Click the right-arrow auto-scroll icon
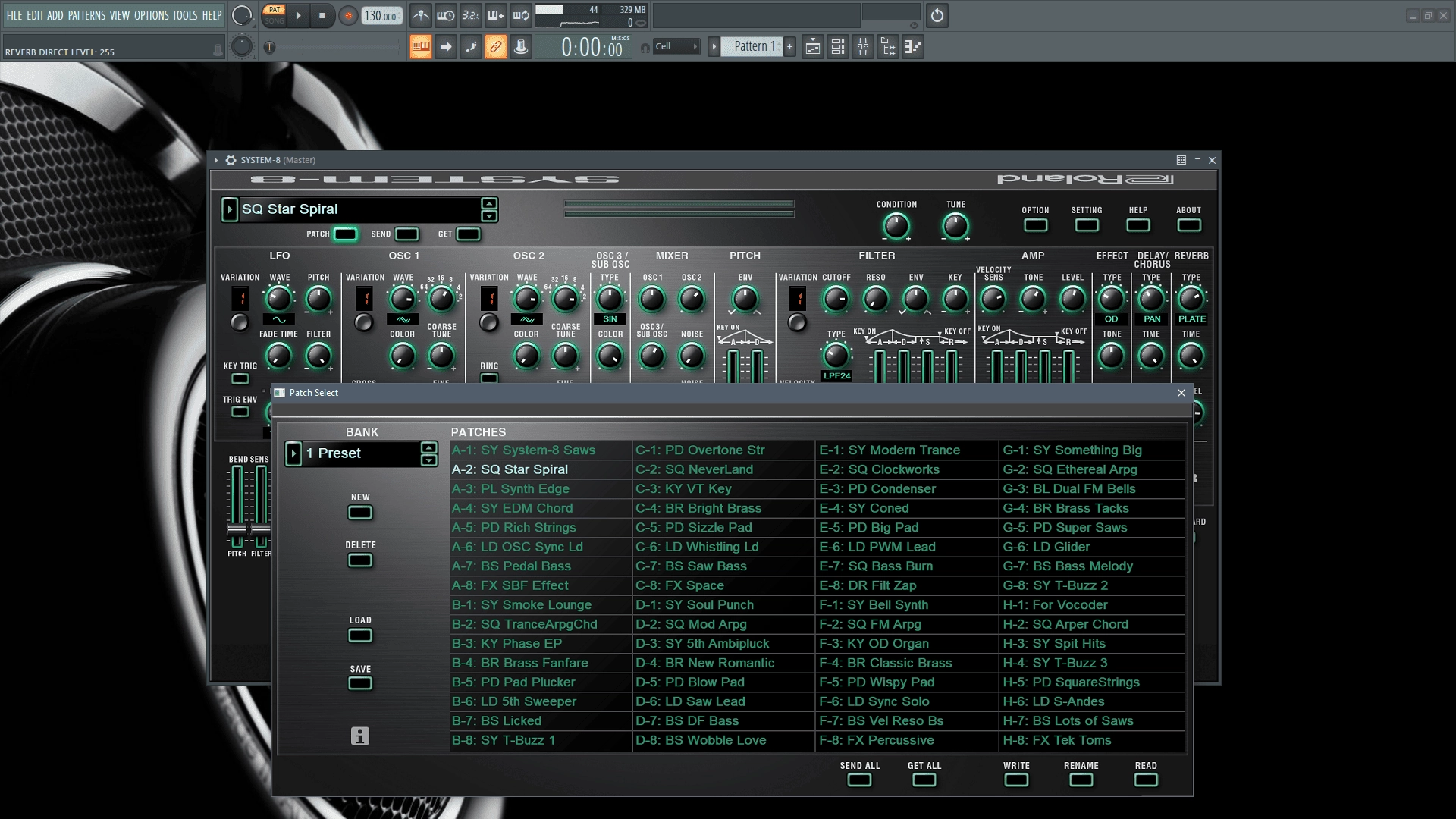Viewport: 1456px width, 819px height. tap(446, 47)
